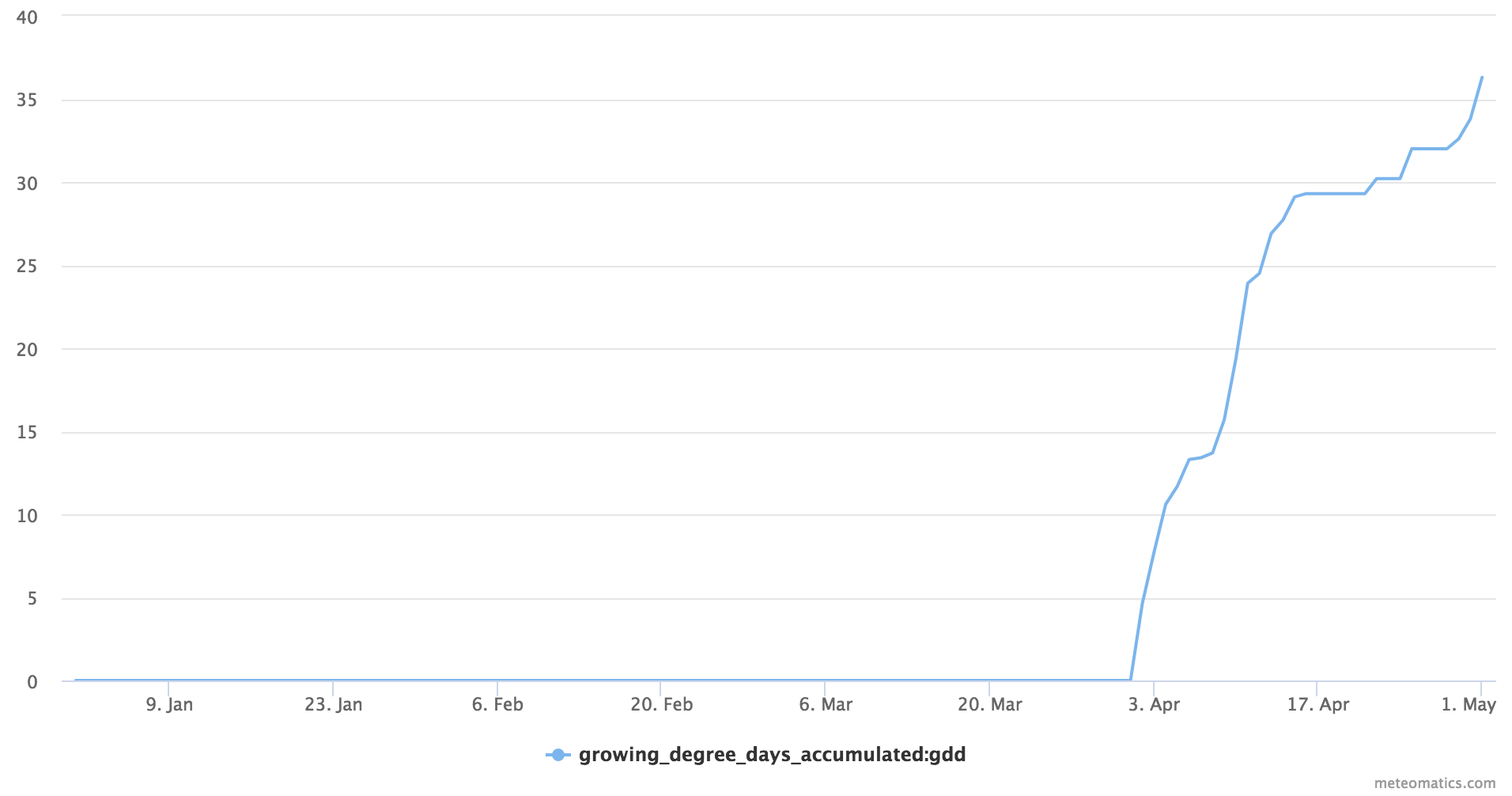The image size is (1512, 796).
Task: Click the 6. Mar axis label
Action: coord(826,704)
